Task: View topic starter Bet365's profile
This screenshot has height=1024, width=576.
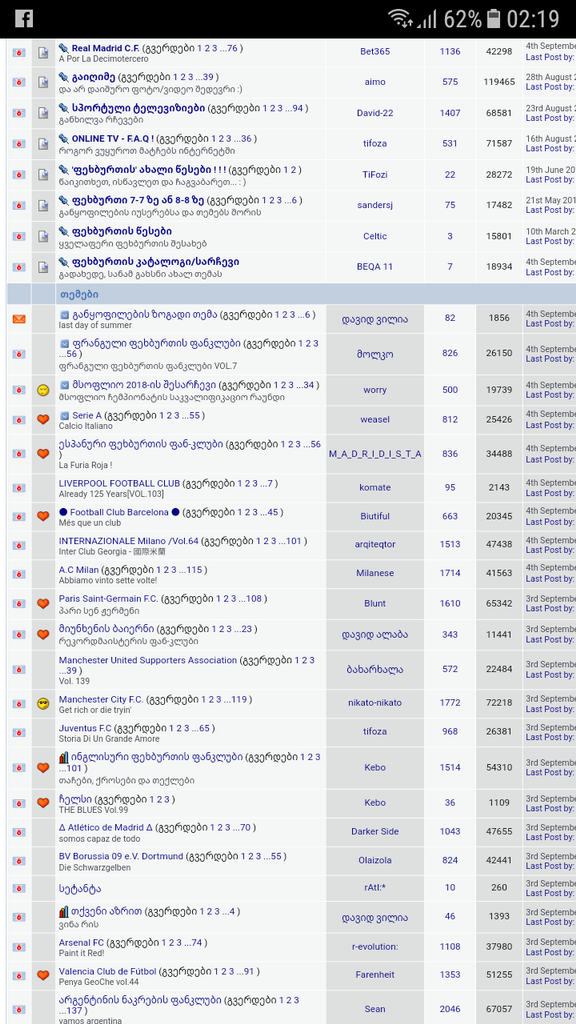Action: pyautogui.click(x=375, y=52)
